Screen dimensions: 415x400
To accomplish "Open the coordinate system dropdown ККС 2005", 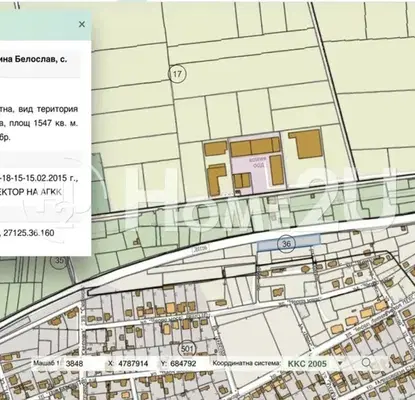I will click(315, 364).
